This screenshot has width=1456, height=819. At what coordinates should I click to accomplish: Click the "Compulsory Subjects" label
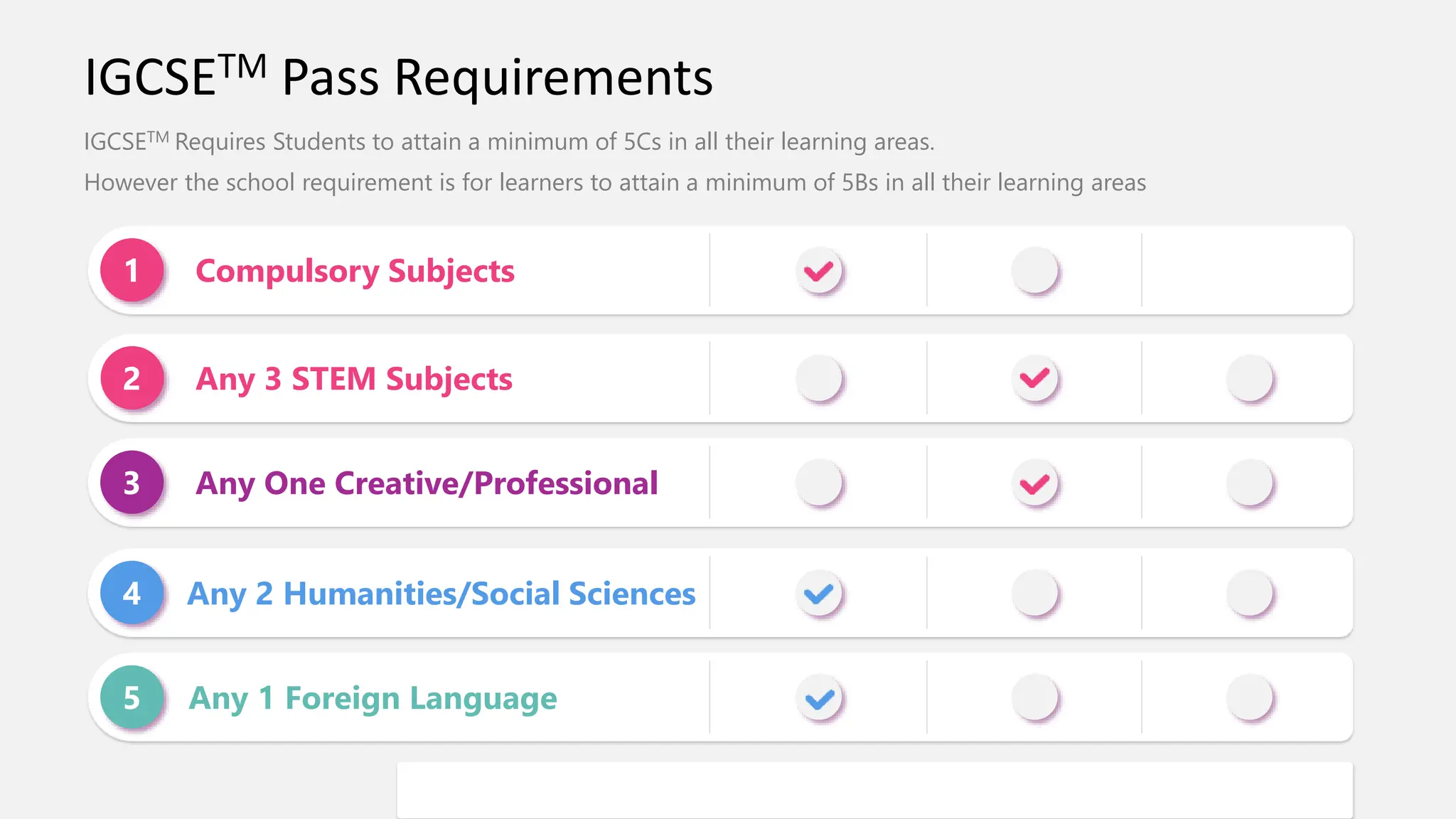pos(355,271)
